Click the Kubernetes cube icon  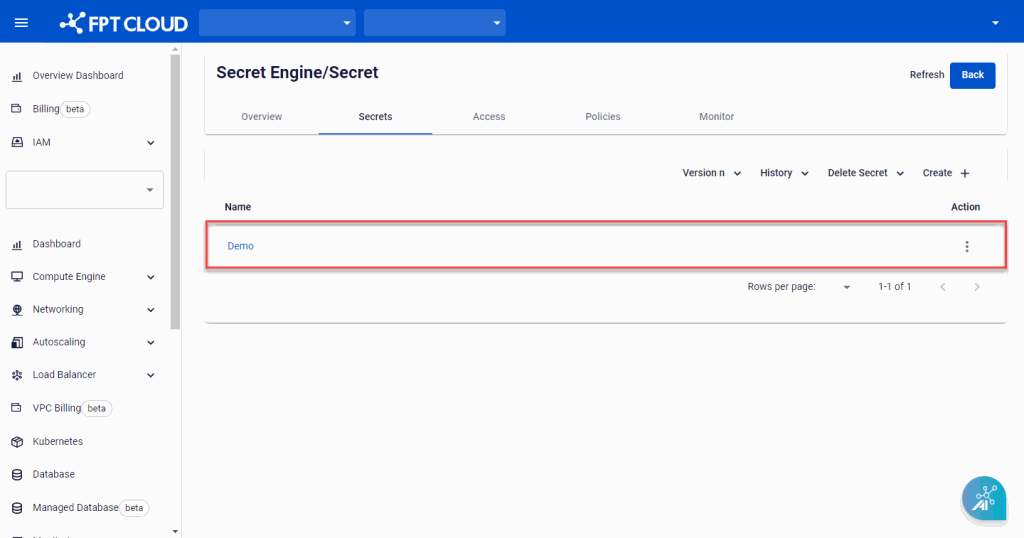tap(17, 442)
